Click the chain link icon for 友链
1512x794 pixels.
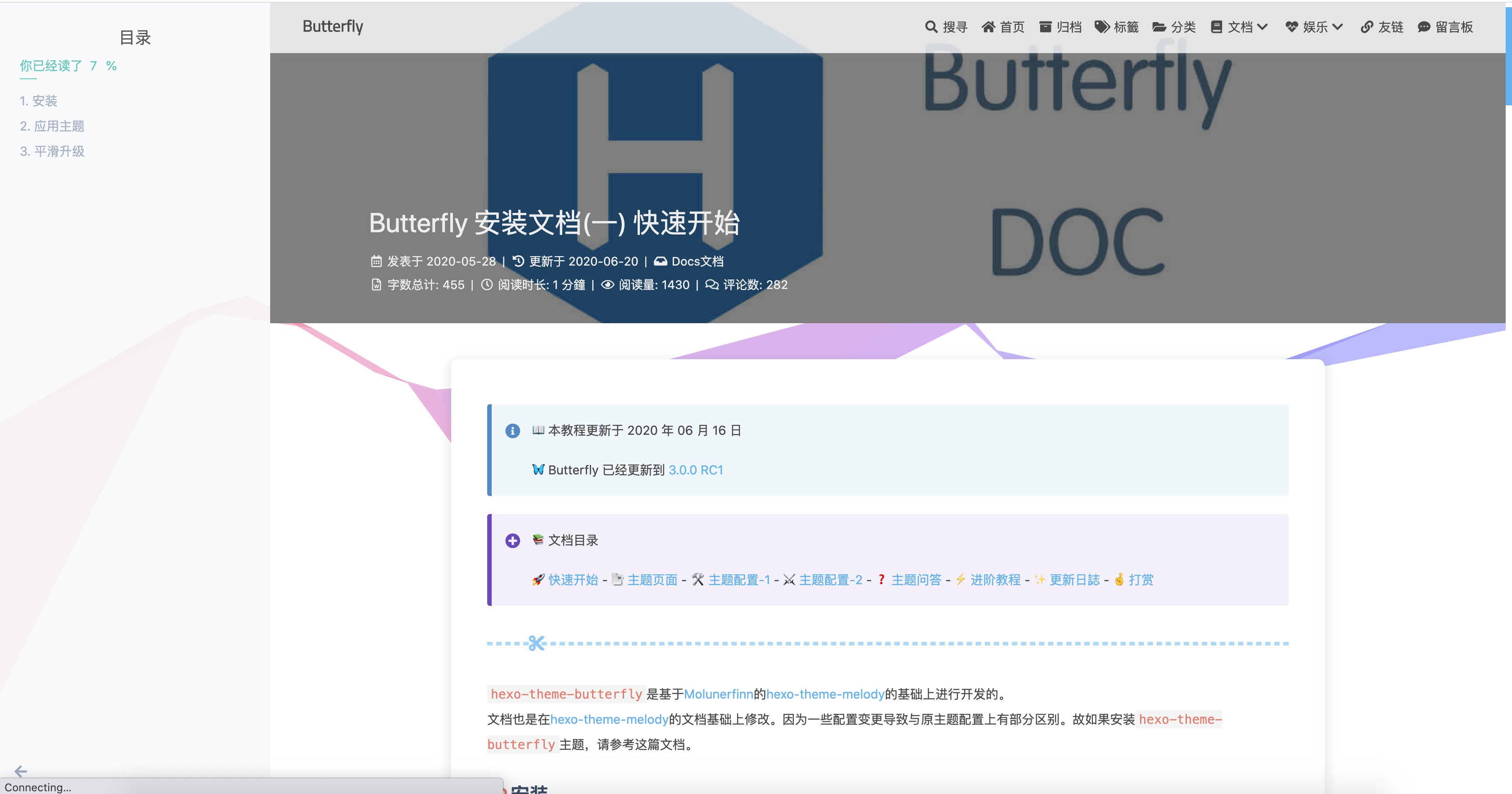click(1367, 27)
